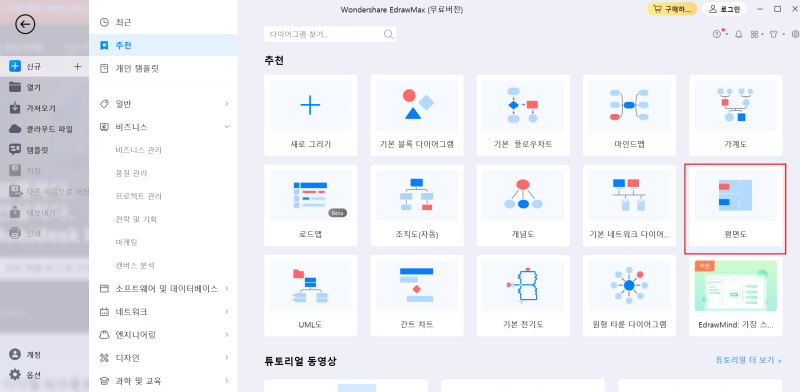Select 전략 및 기획 subcategory
Image resolution: width=800 pixels, height=392 pixels.
(x=136, y=219)
